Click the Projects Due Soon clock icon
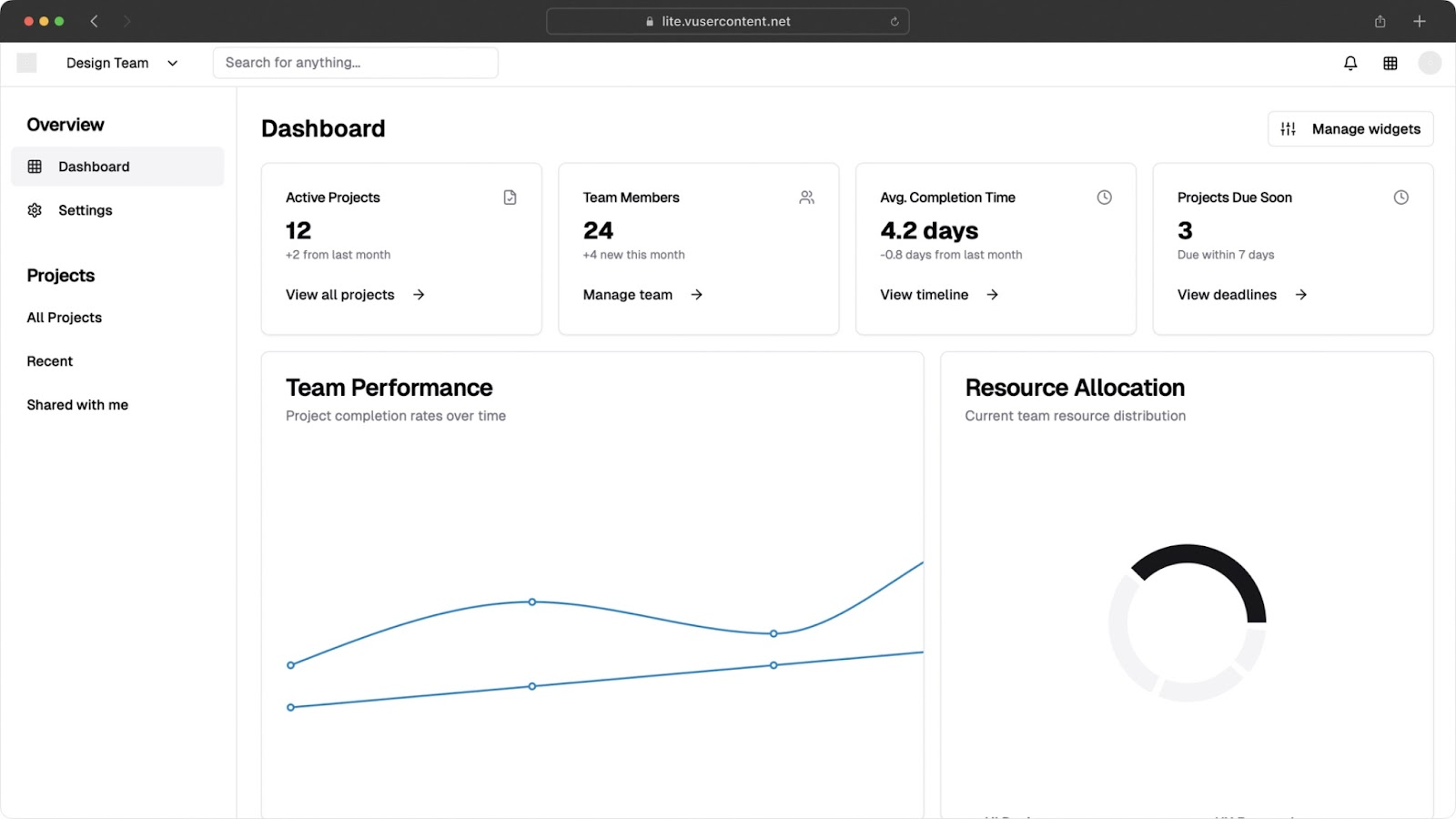 (1400, 197)
